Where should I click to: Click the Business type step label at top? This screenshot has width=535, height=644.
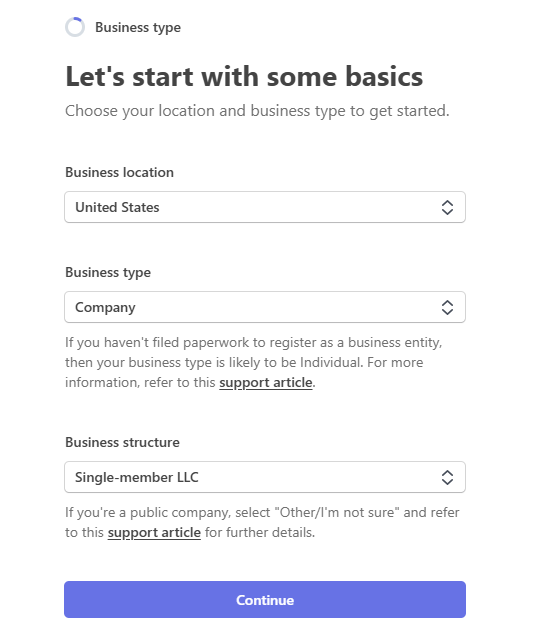coord(138,28)
